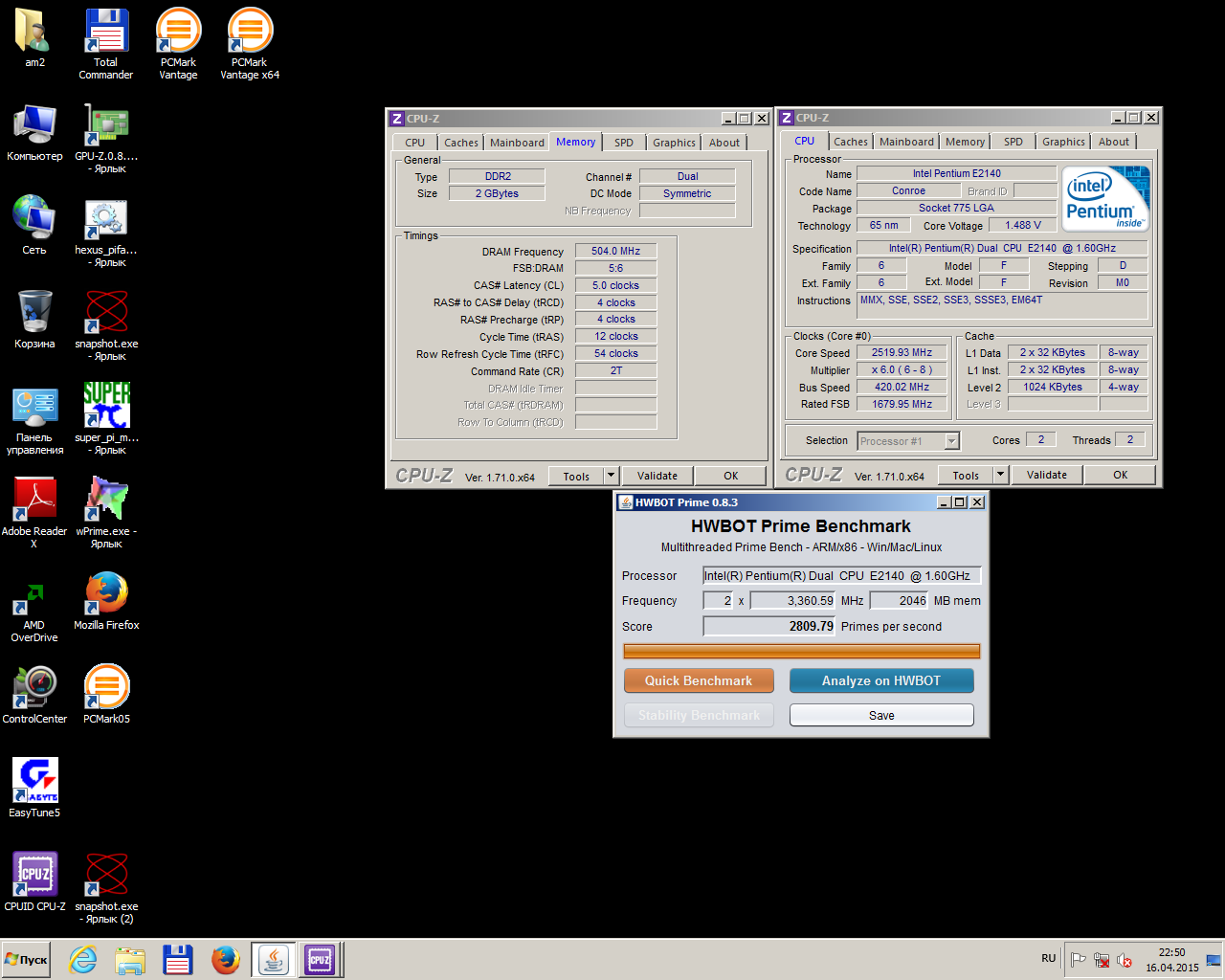Open the GPU-Z shortcut icon
This screenshot has width=1225, height=980.
point(106,138)
